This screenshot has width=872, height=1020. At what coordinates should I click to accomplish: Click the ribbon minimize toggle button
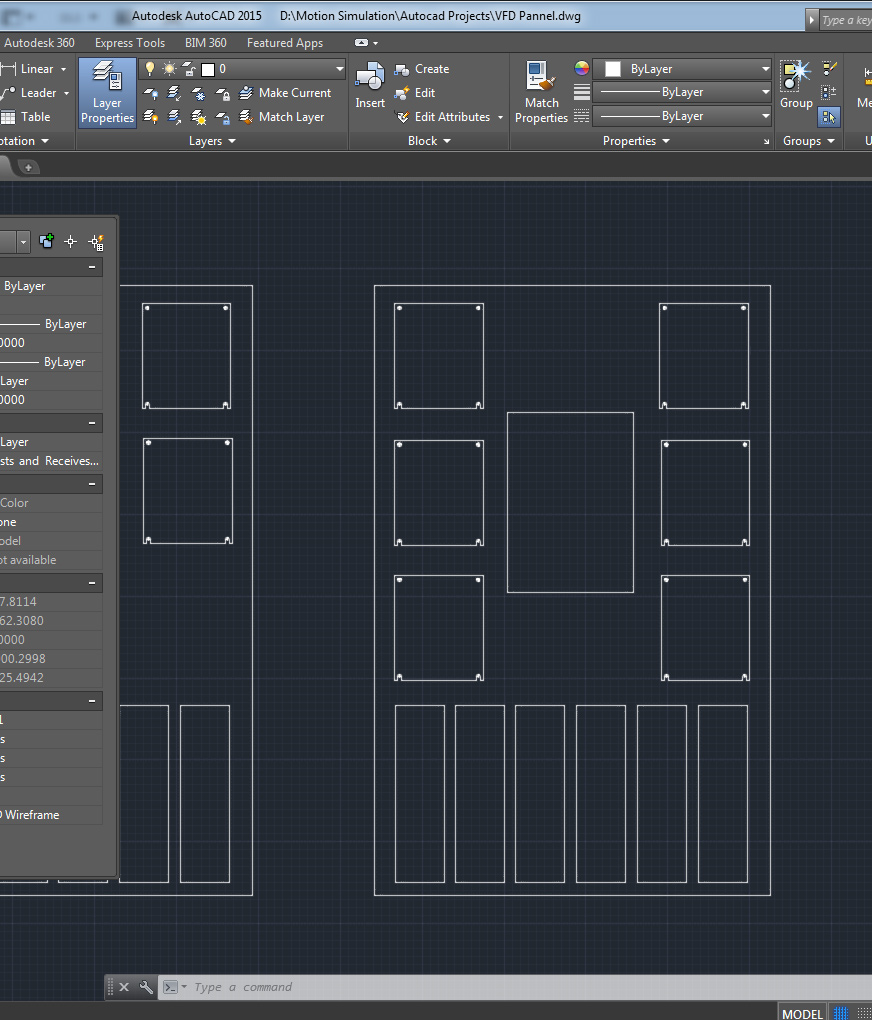click(361, 43)
